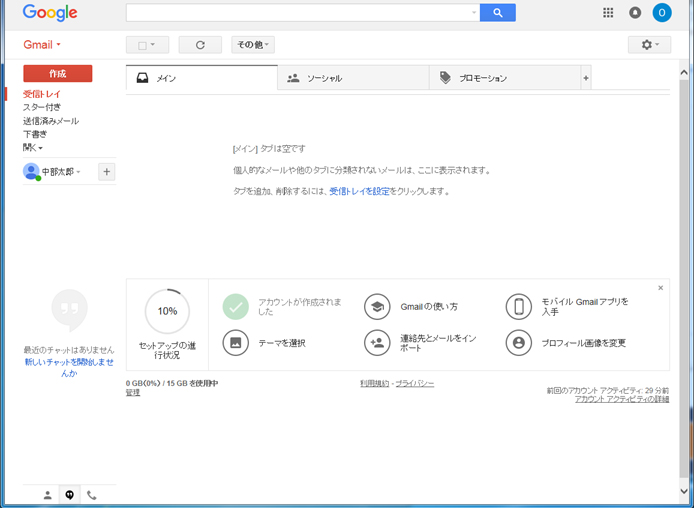Click the graduation cap Gmailの使い方 icon
Screen dimensions: 694x508
click(x=377, y=307)
